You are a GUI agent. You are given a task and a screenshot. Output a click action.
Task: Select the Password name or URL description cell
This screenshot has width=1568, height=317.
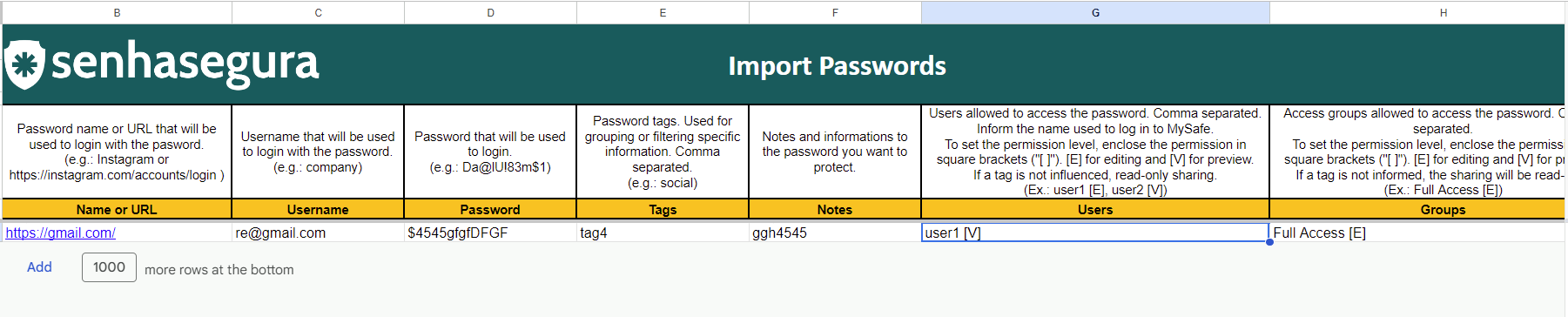point(117,152)
